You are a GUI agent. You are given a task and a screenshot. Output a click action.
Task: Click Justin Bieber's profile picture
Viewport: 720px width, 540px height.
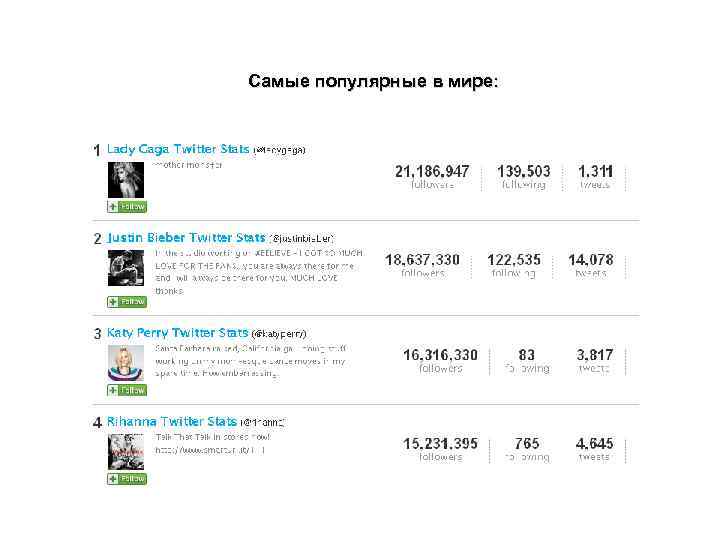(126, 268)
